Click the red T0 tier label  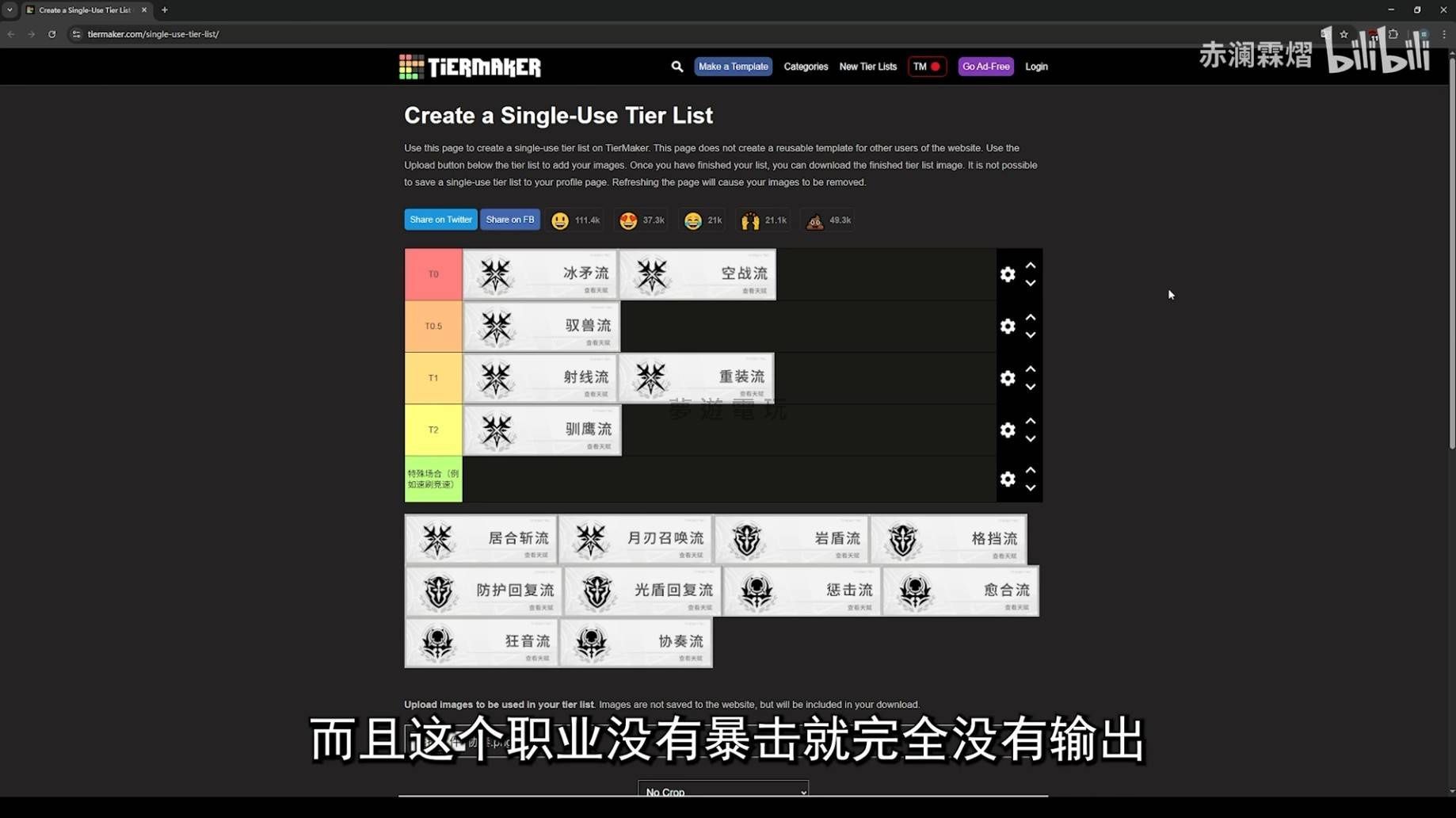pyautogui.click(x=433, y=274)
